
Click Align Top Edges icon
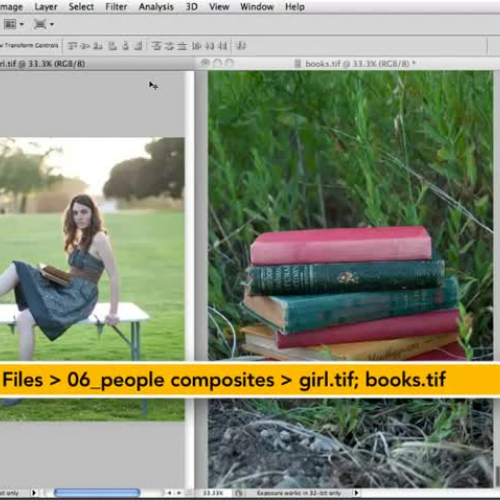(x=72, y=46)
